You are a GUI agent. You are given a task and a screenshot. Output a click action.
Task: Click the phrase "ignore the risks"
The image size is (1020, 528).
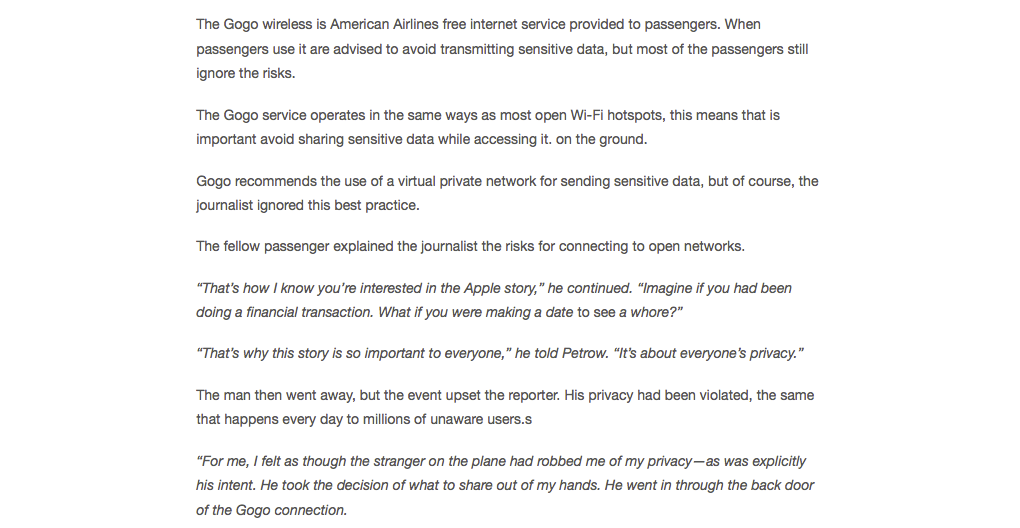245,73
